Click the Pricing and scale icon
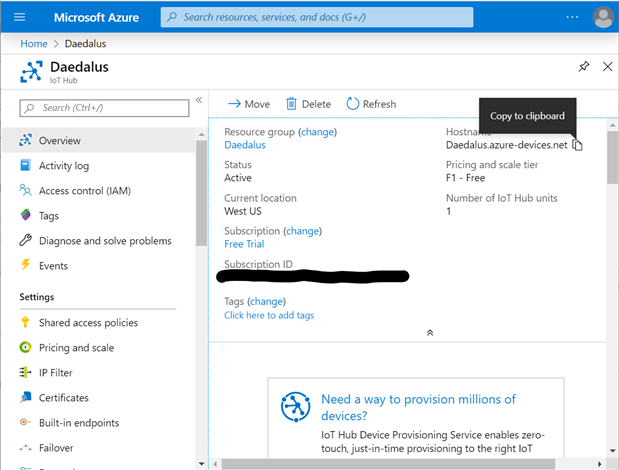This screenshot has width=619, height=470. point(26,347)
